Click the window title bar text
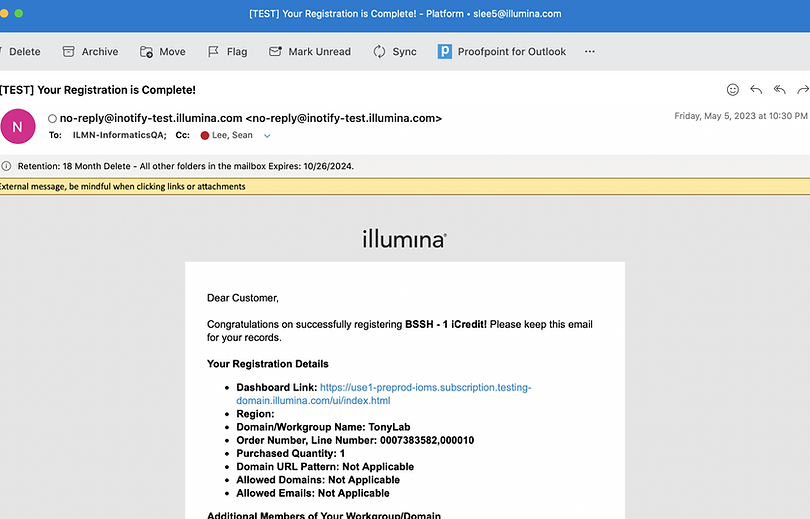Image resolution: width=810 pixels, height=519 pixels. click(x=405, y=14)
